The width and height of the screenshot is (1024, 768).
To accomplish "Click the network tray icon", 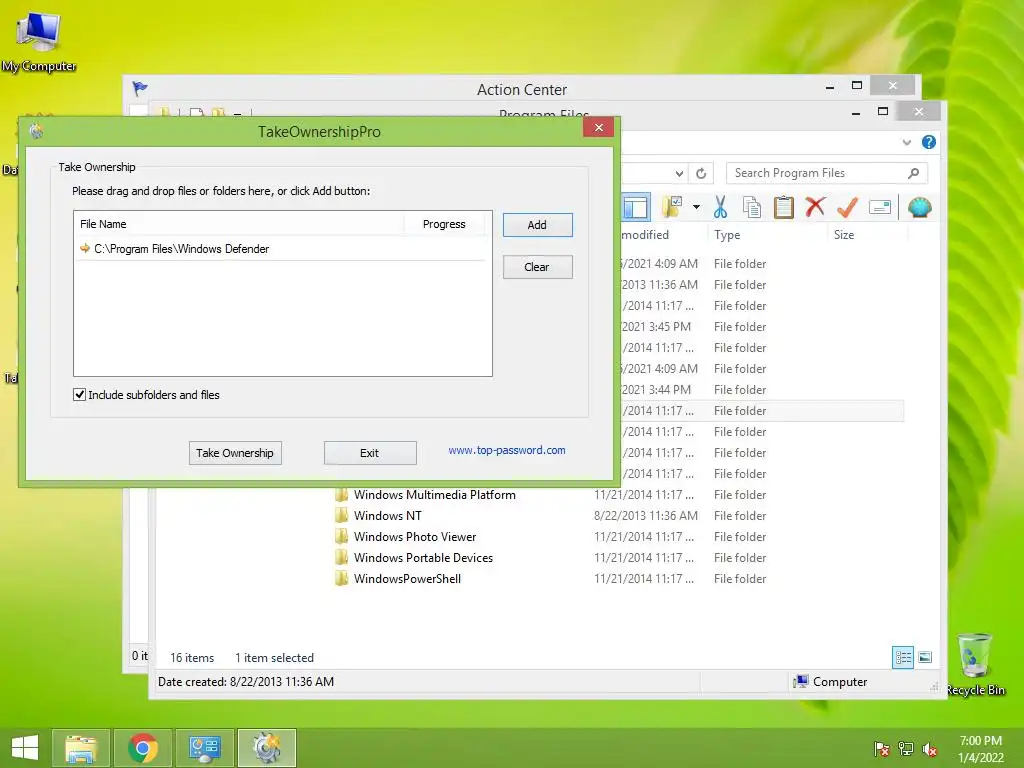I will pyautogui.click(x=906, y=749).
